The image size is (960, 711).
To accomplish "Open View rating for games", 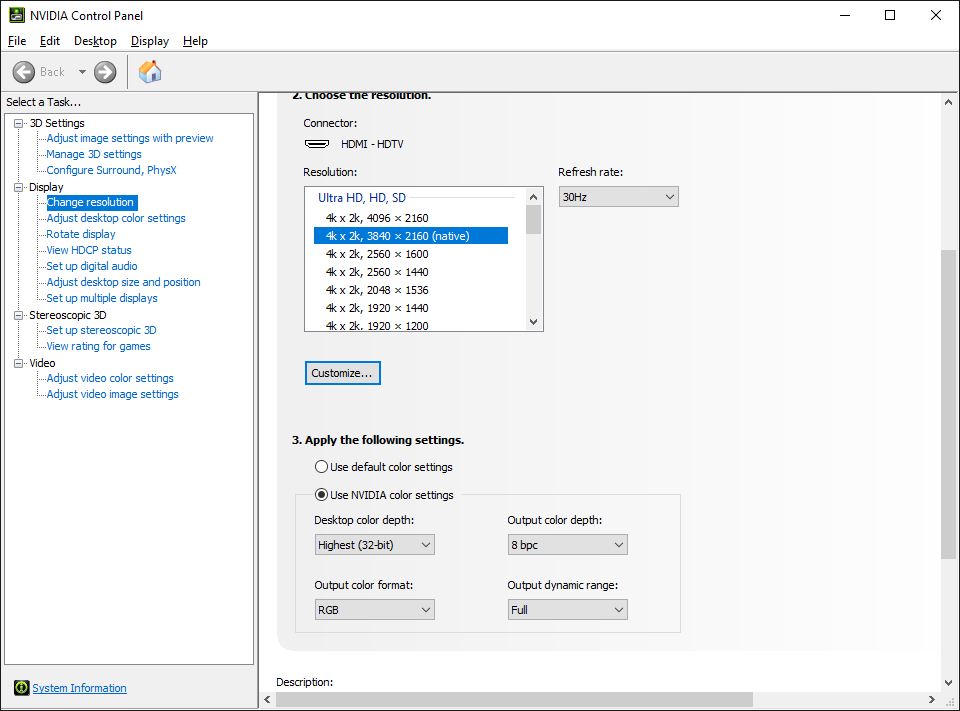I will (98, 346).
